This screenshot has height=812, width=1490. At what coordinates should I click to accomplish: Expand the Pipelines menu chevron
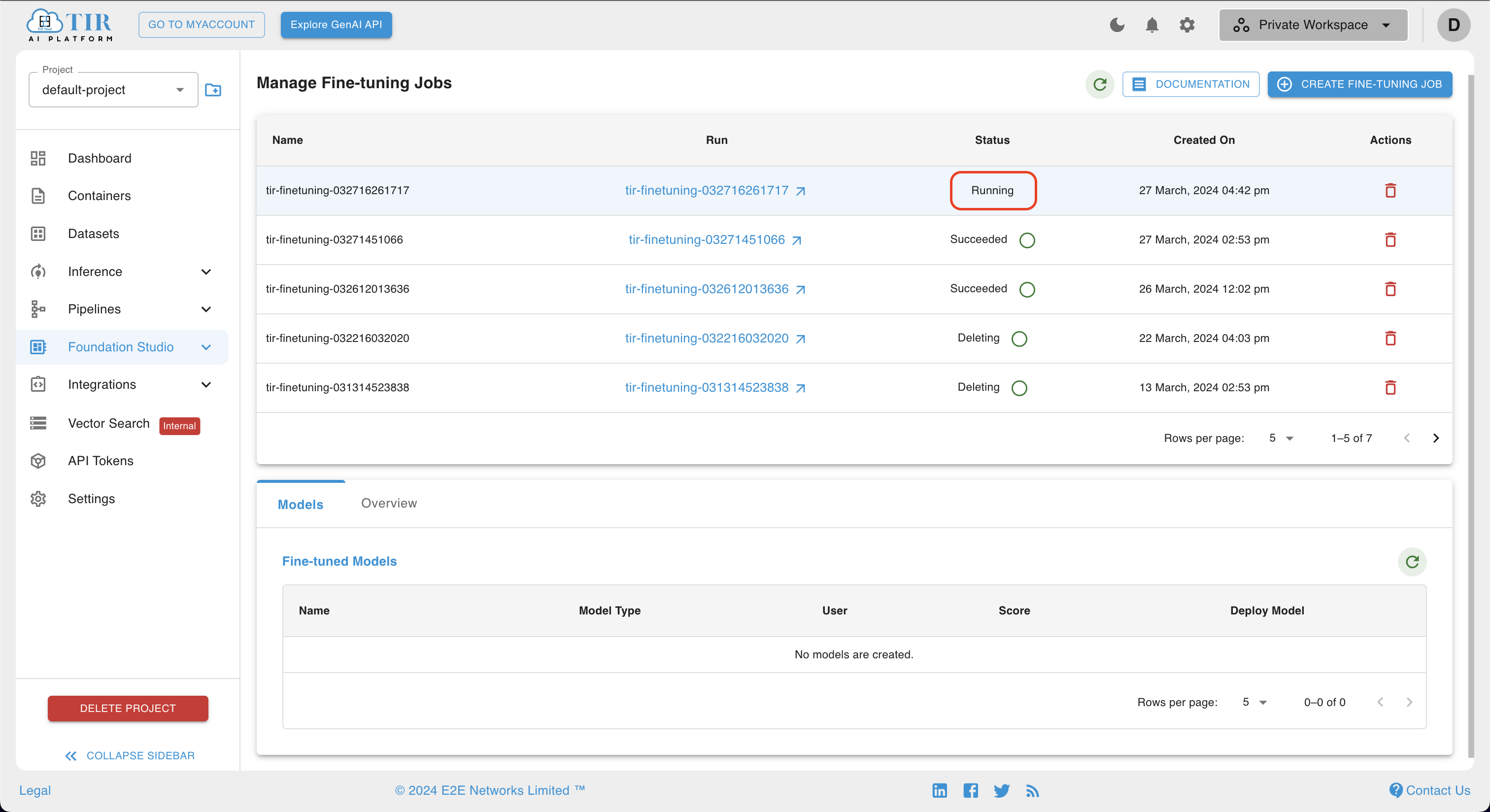click(x=206, y=309)
